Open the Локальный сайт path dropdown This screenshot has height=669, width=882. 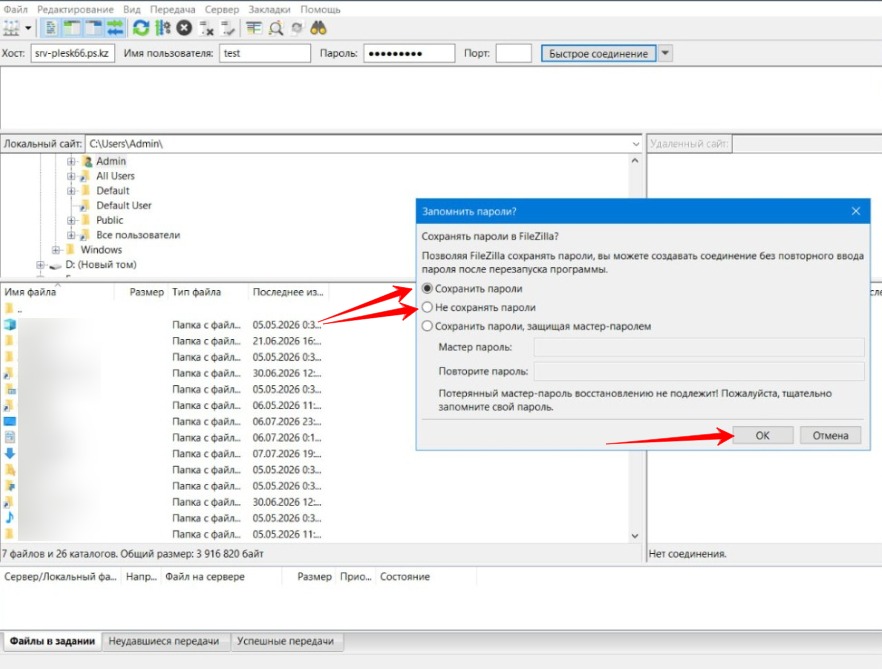coord(636,144)
